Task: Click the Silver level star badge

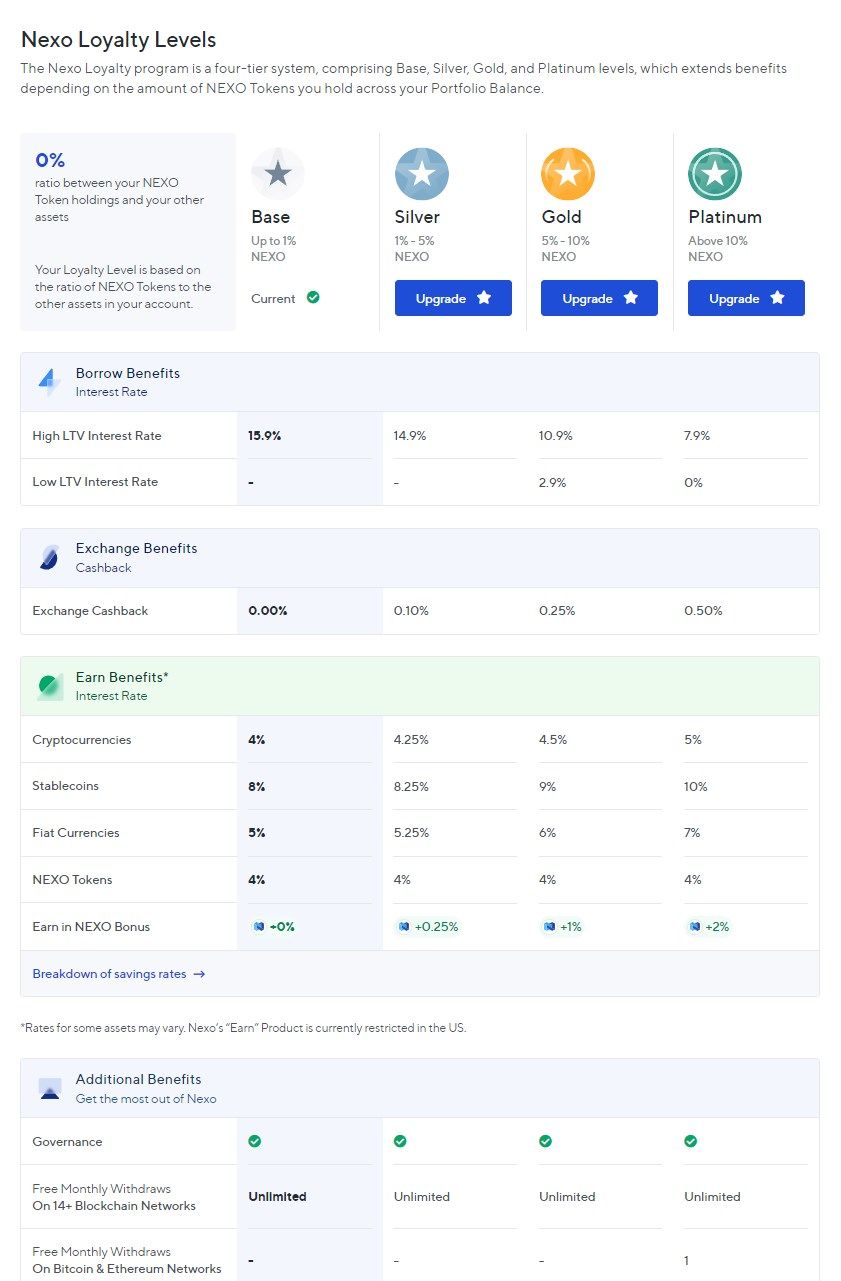Action: click(x=422, y=174)
